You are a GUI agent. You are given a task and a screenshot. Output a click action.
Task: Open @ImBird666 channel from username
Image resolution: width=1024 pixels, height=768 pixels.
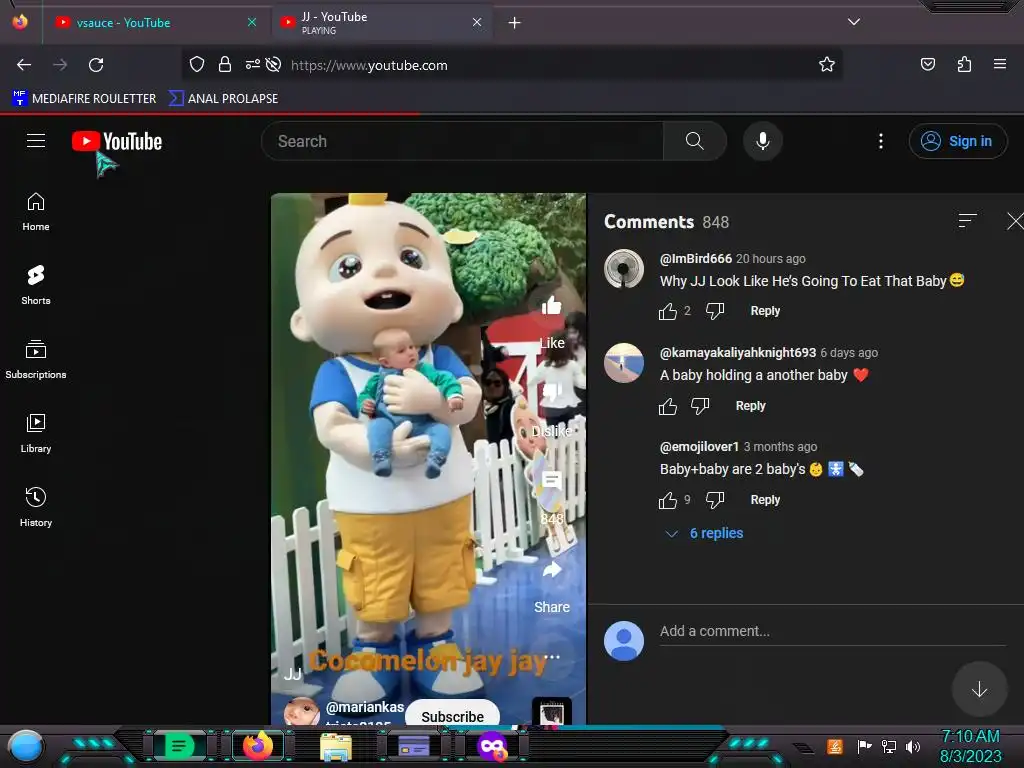point(696,259)
